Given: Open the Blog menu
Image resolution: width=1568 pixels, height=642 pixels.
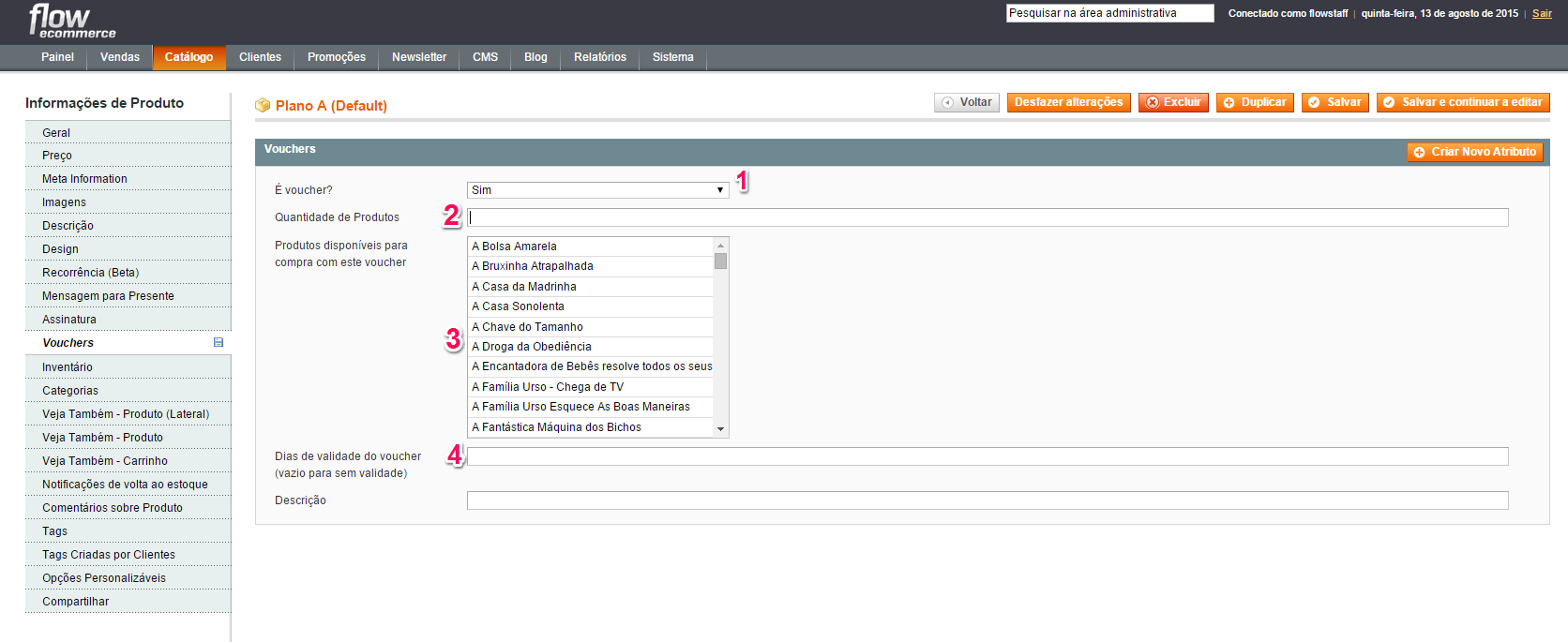Looking at the screenshot, I should (x=535, y=57).
